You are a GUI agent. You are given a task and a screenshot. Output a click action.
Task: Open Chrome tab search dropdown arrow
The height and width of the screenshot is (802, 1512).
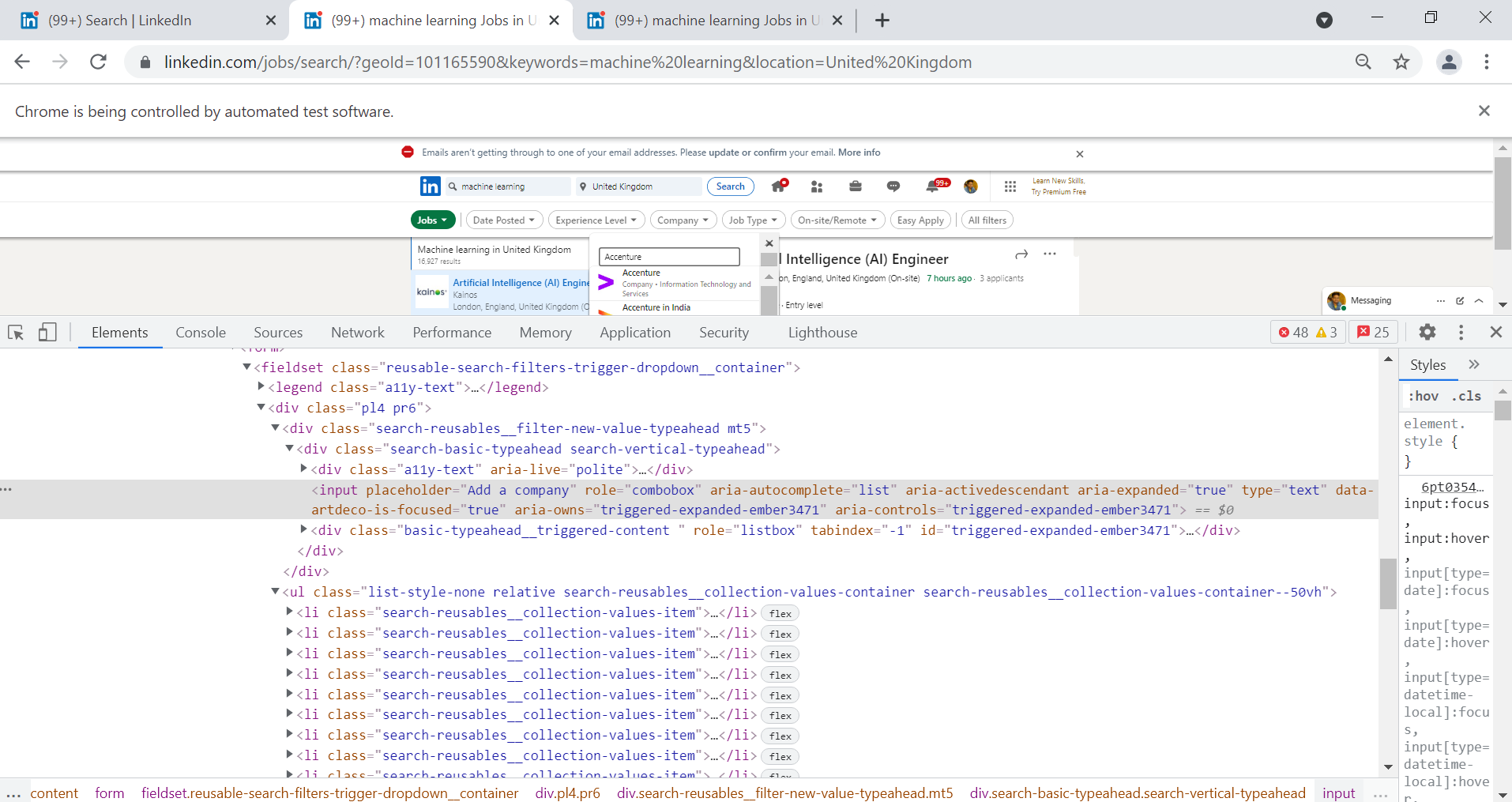1325,21
